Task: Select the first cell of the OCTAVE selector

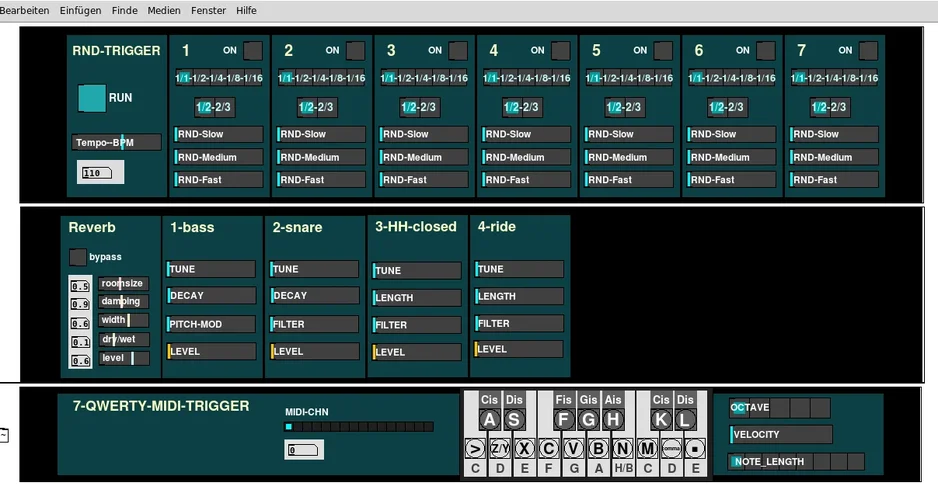Action: click(740, 408)
